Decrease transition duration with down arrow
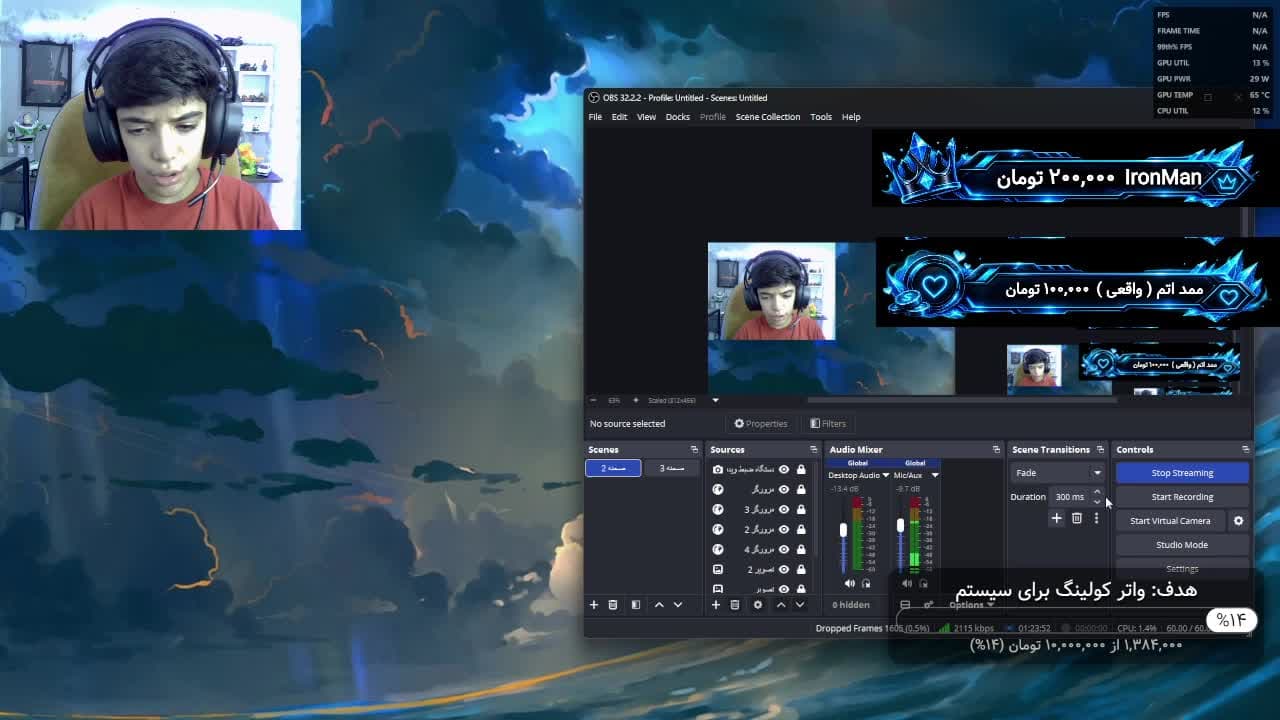1280x720 pixels. coord(1097,501)
